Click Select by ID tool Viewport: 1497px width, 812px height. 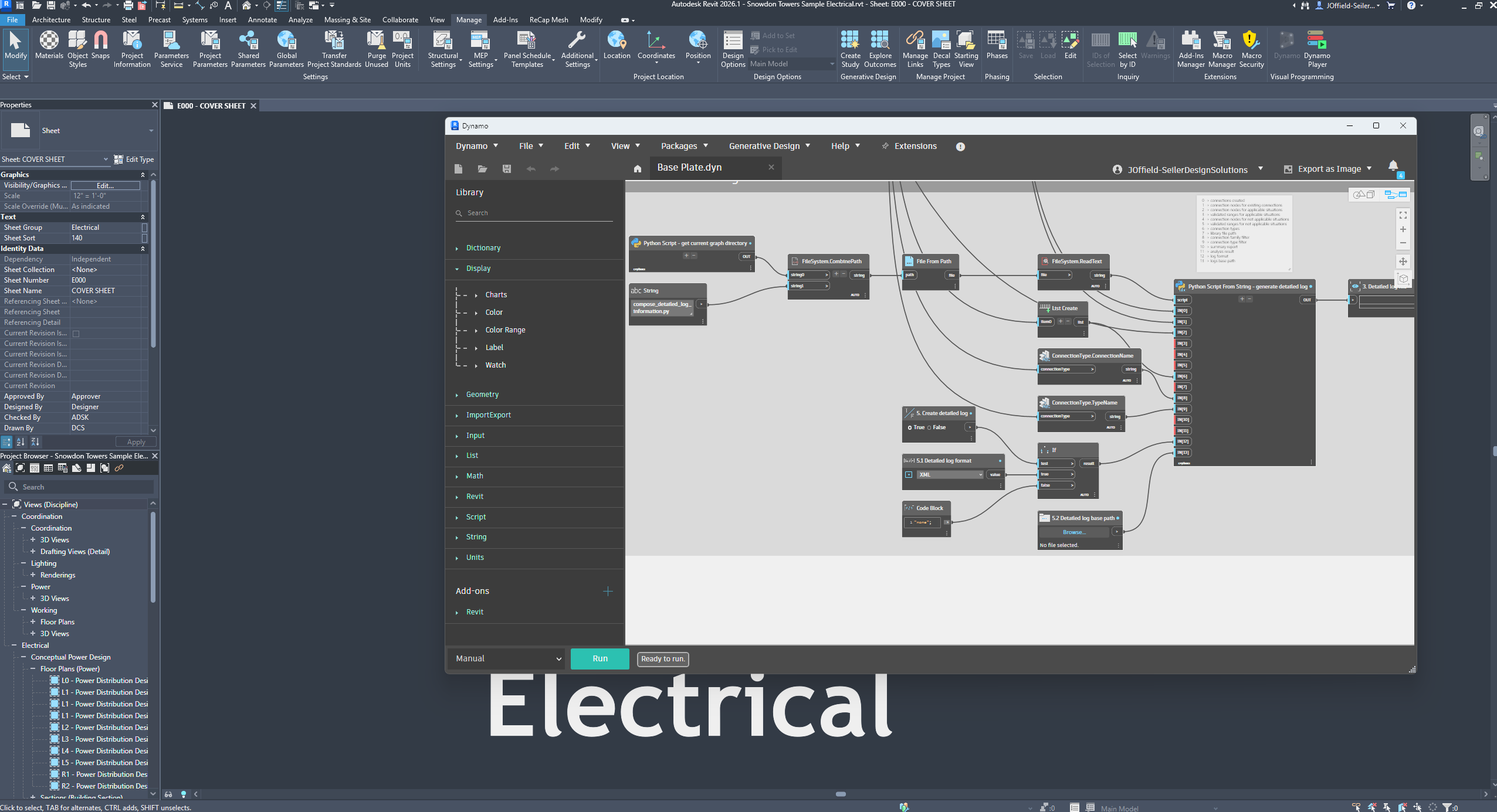tap(1127, 49)
